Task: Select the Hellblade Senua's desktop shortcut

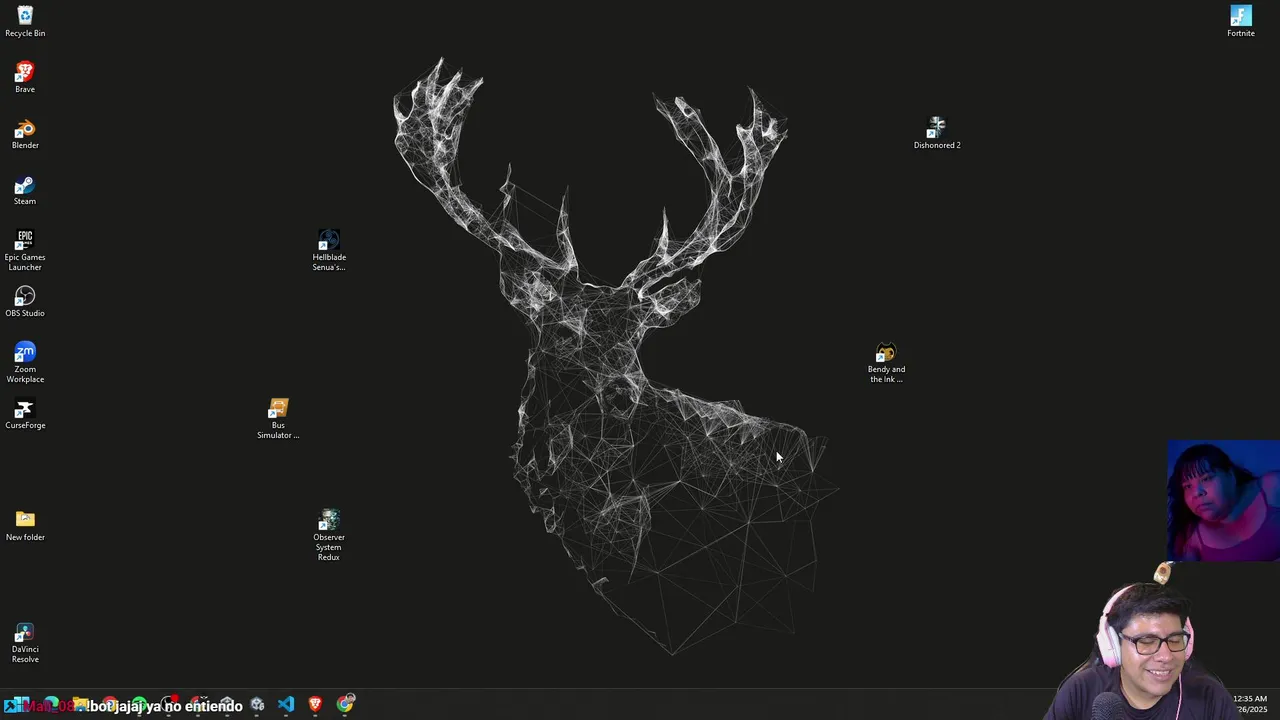Action: coord(329,250)
